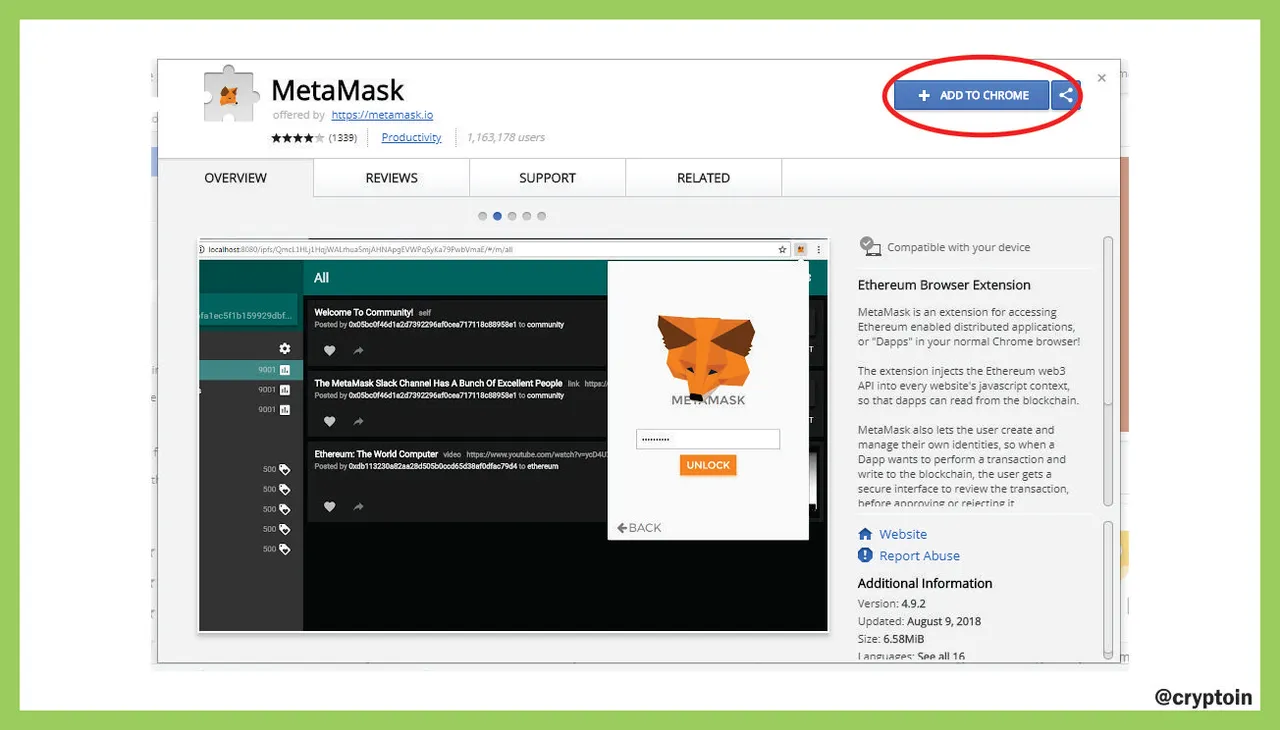Open the Productivity category link

click(411, 138)
